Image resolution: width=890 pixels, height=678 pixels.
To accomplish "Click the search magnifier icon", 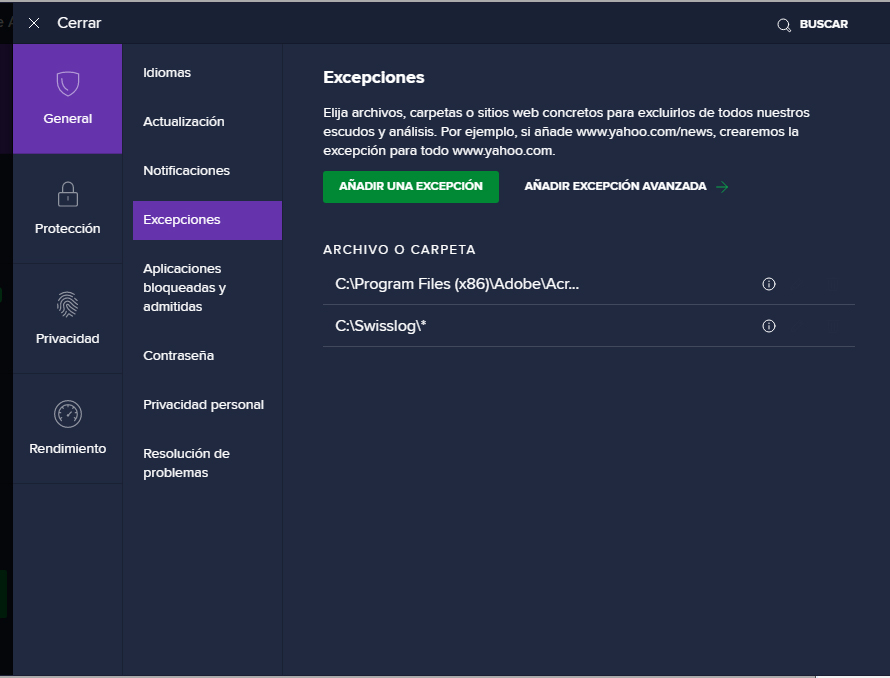I will (784, 25).
